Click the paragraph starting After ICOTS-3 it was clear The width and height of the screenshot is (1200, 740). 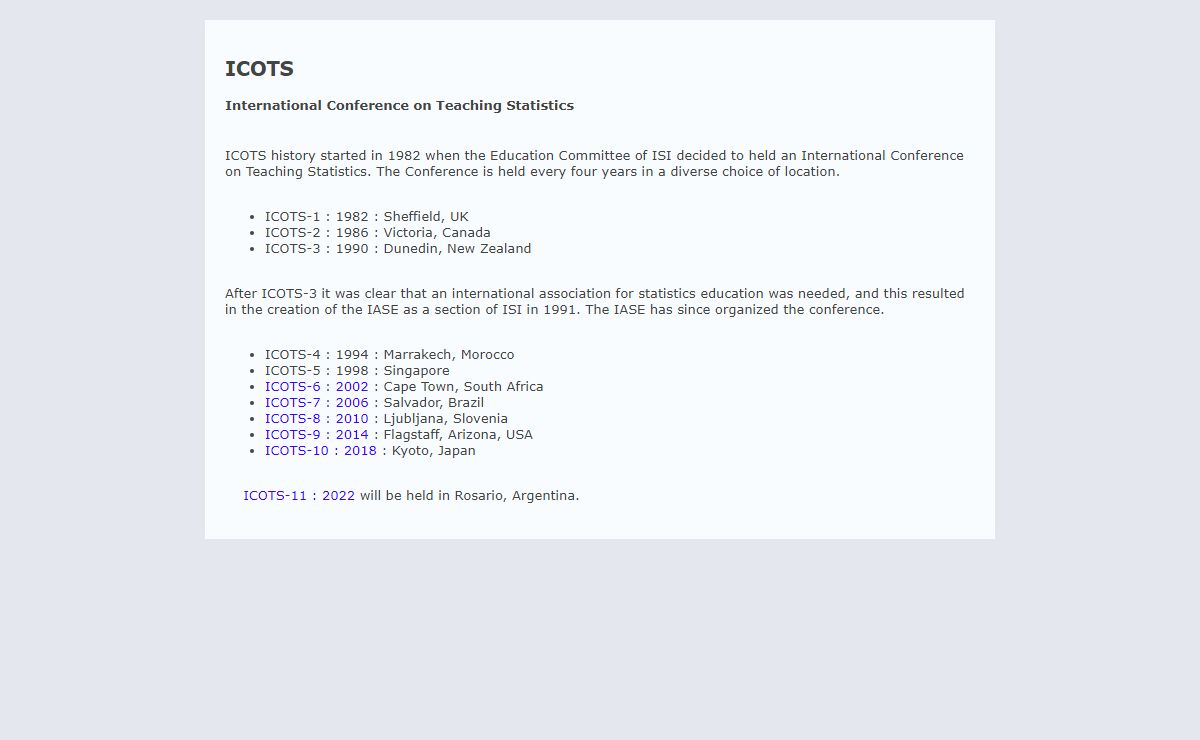pyautogui.click(x=595, y=301)
